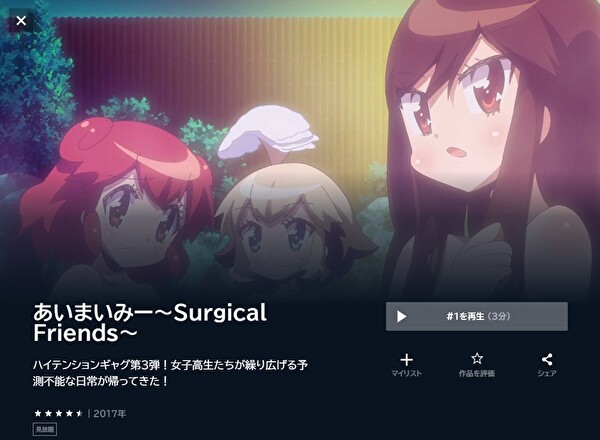Click the first filled rating star
Screen dimensions: 600x440
tap(38, 413)
